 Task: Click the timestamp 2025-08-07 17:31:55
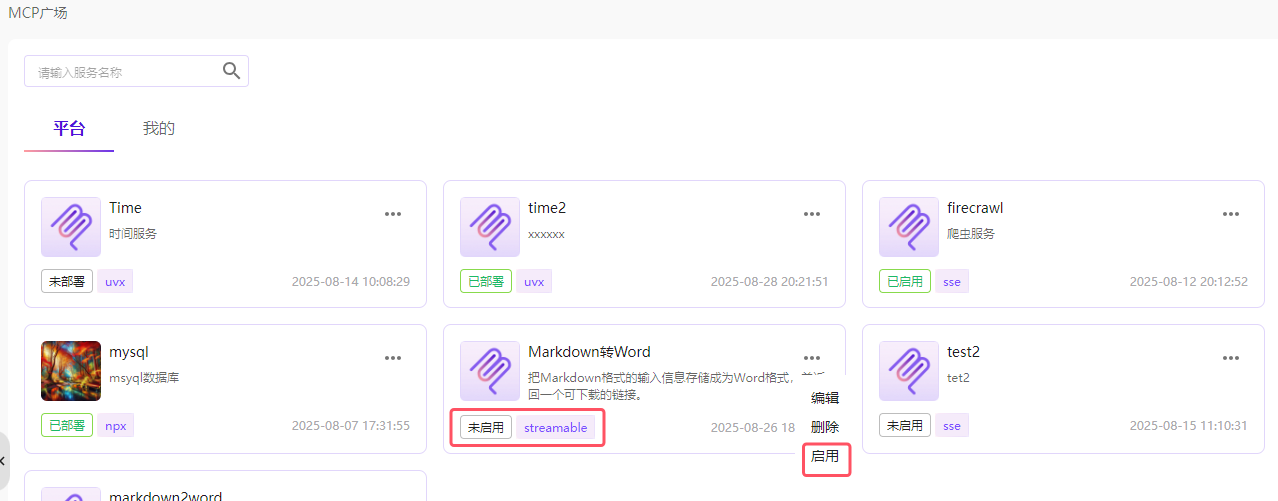(351, 426)
